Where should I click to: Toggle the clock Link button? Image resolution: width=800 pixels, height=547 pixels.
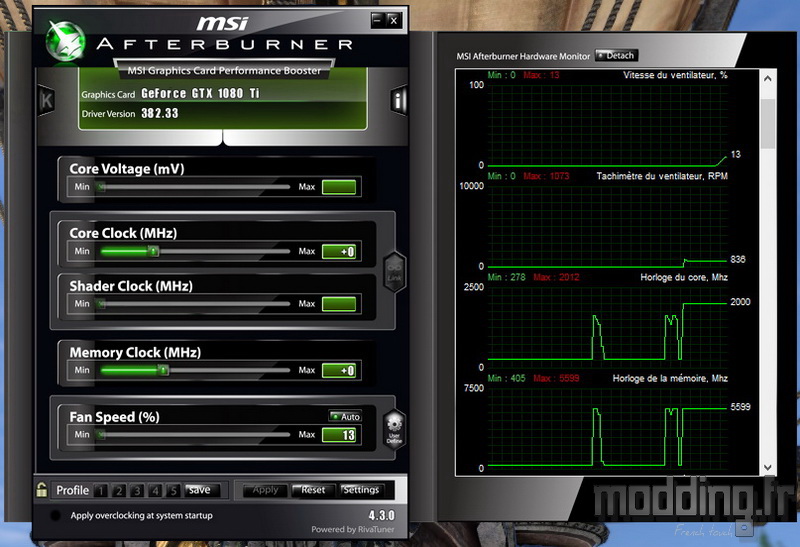tap(394, 271)
